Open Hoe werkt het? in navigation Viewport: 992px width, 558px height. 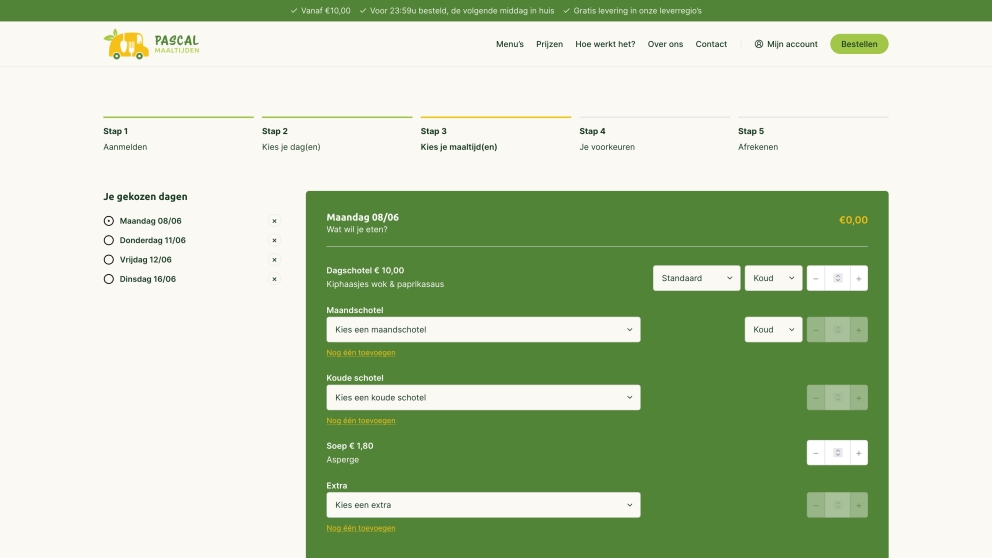pyautogui.click(x=605, y=44)
